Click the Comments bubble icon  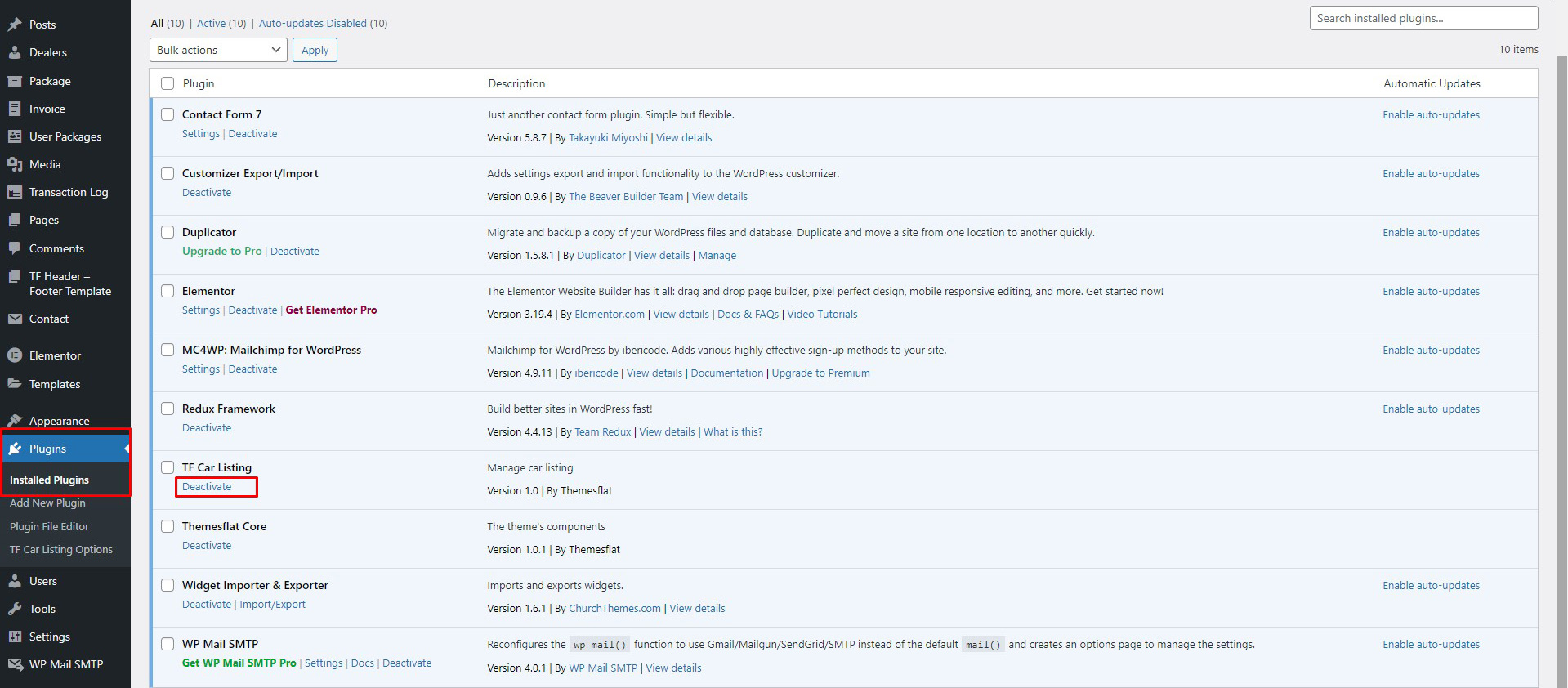click(15, 248)
